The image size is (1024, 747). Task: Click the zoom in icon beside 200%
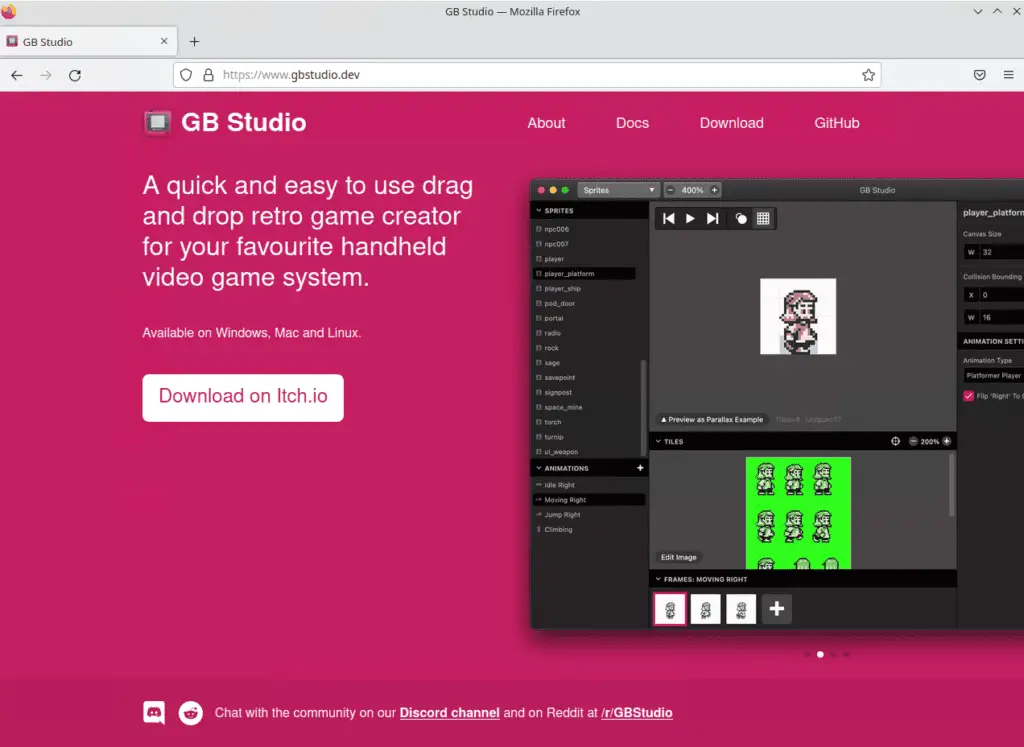[946, 441]
